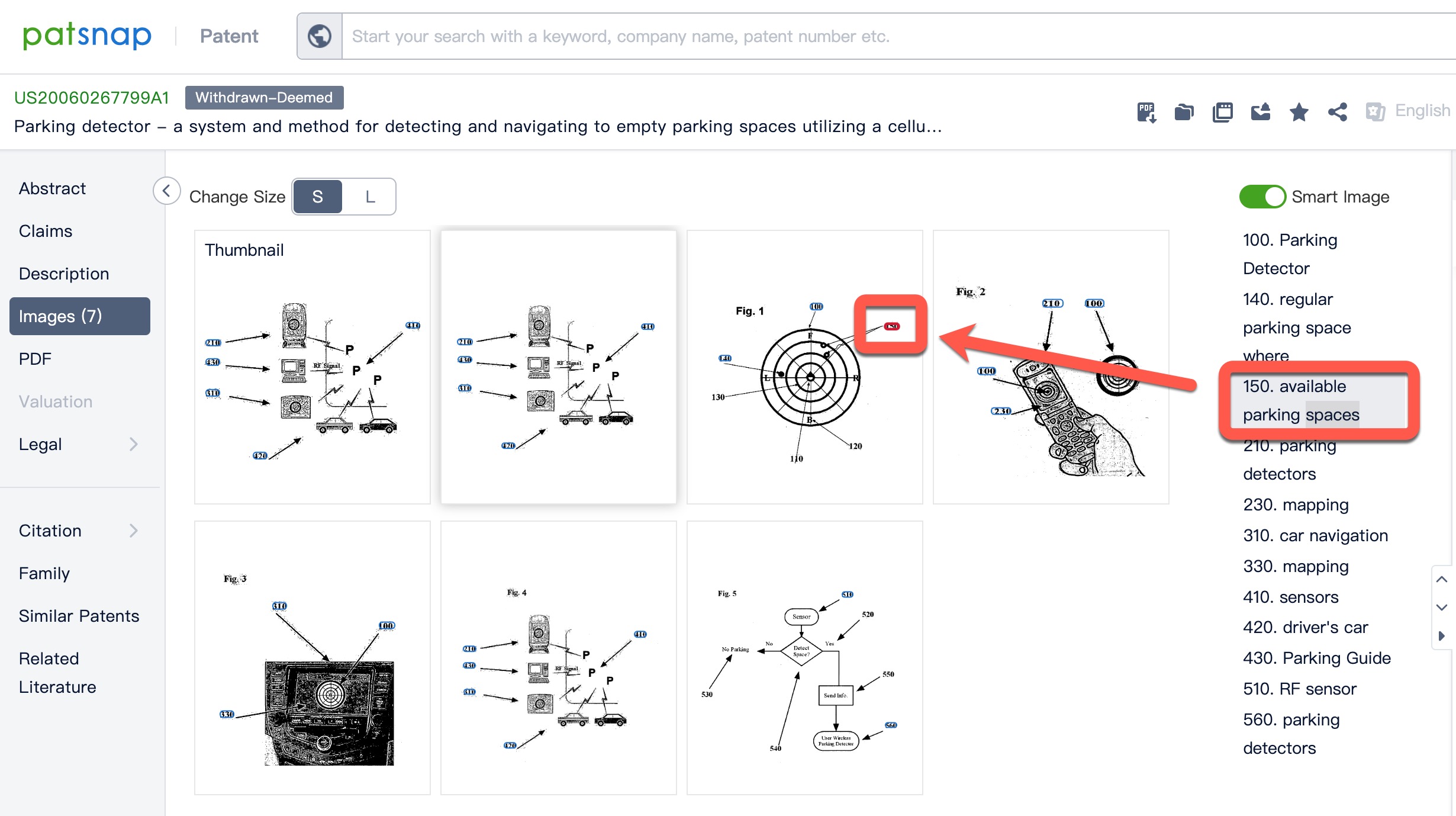This screenshot has height=816, width=1456.
Task: Open the Similar Patents section
Action: coord(79,616)
